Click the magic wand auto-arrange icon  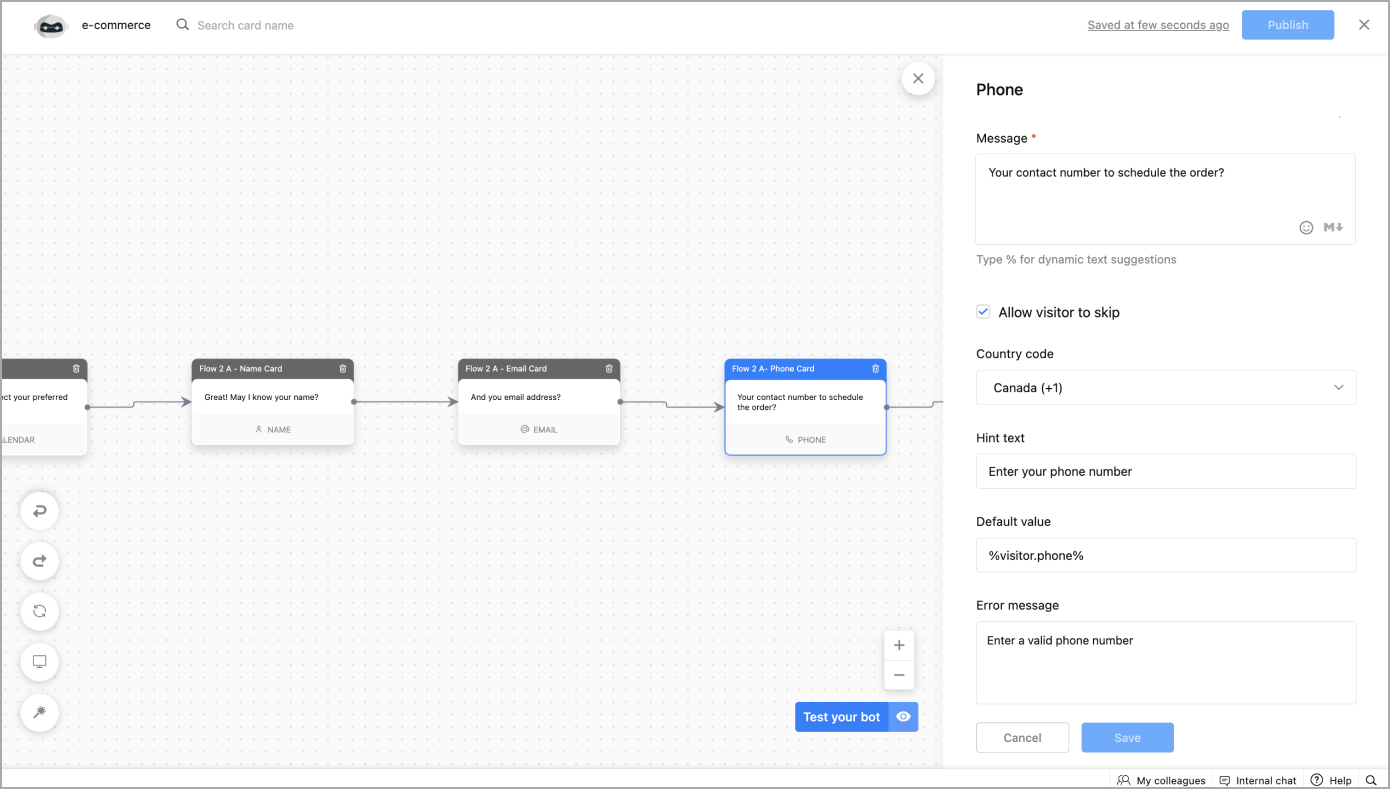coord(40,712)
